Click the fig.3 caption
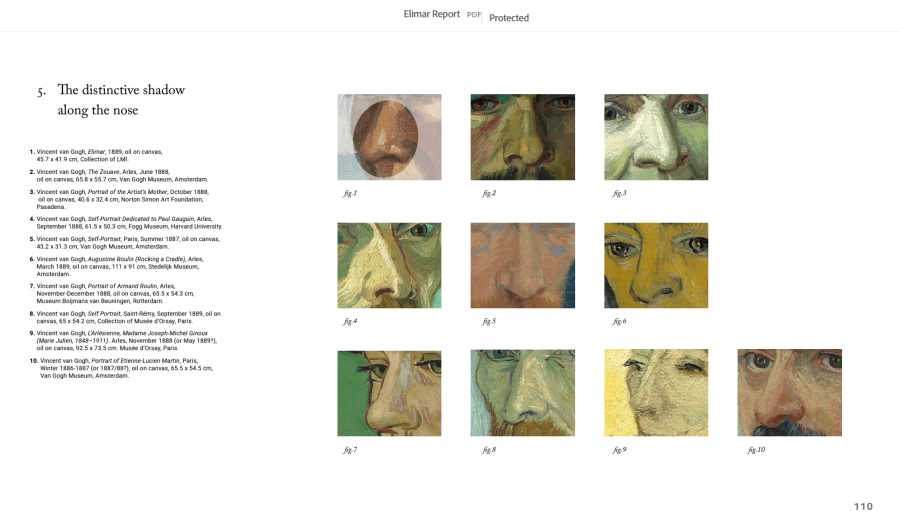This screenshot has height=527, width=900. (x=619, y=193)
